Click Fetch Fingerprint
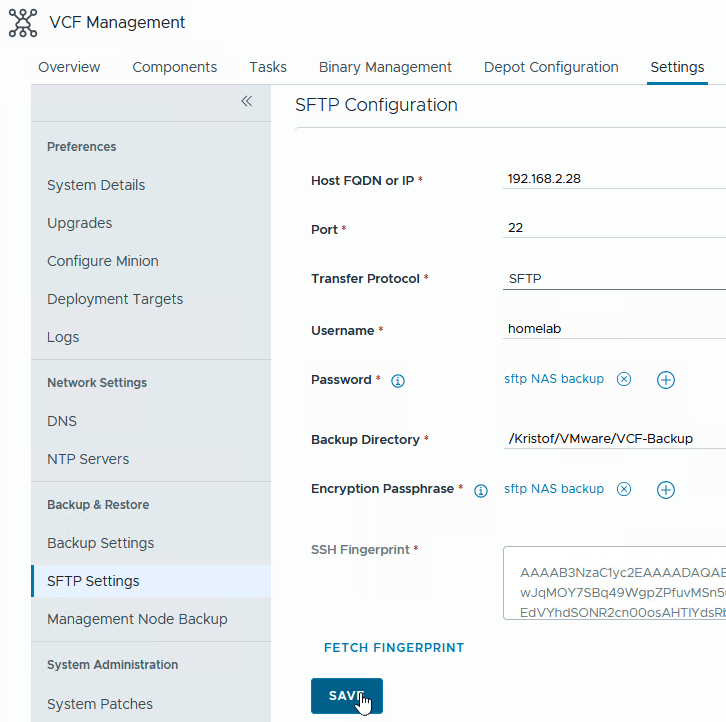The height and width of the screenshot is (722, 726). click(x=394, y=648)
